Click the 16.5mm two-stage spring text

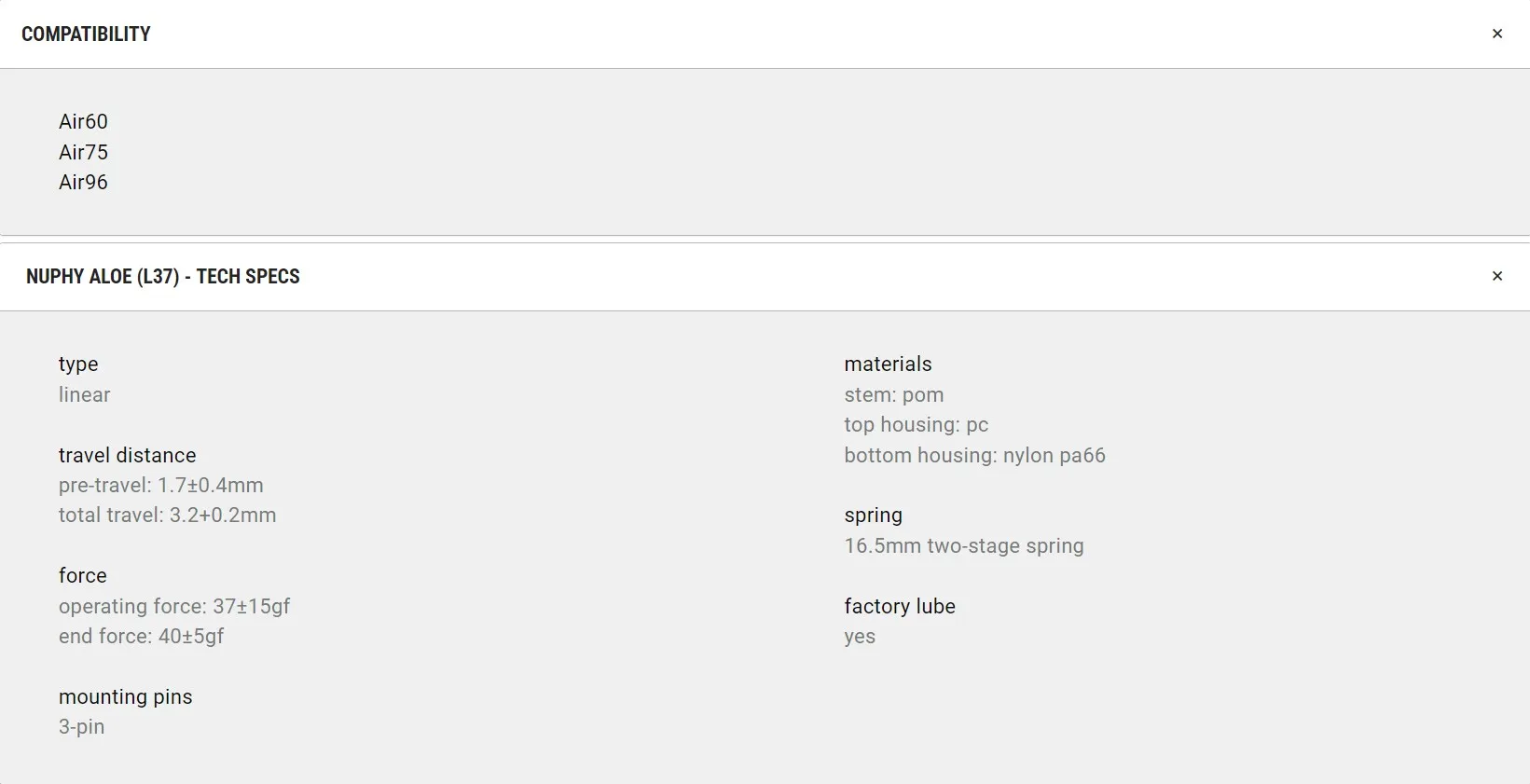[x=963, y=546]
